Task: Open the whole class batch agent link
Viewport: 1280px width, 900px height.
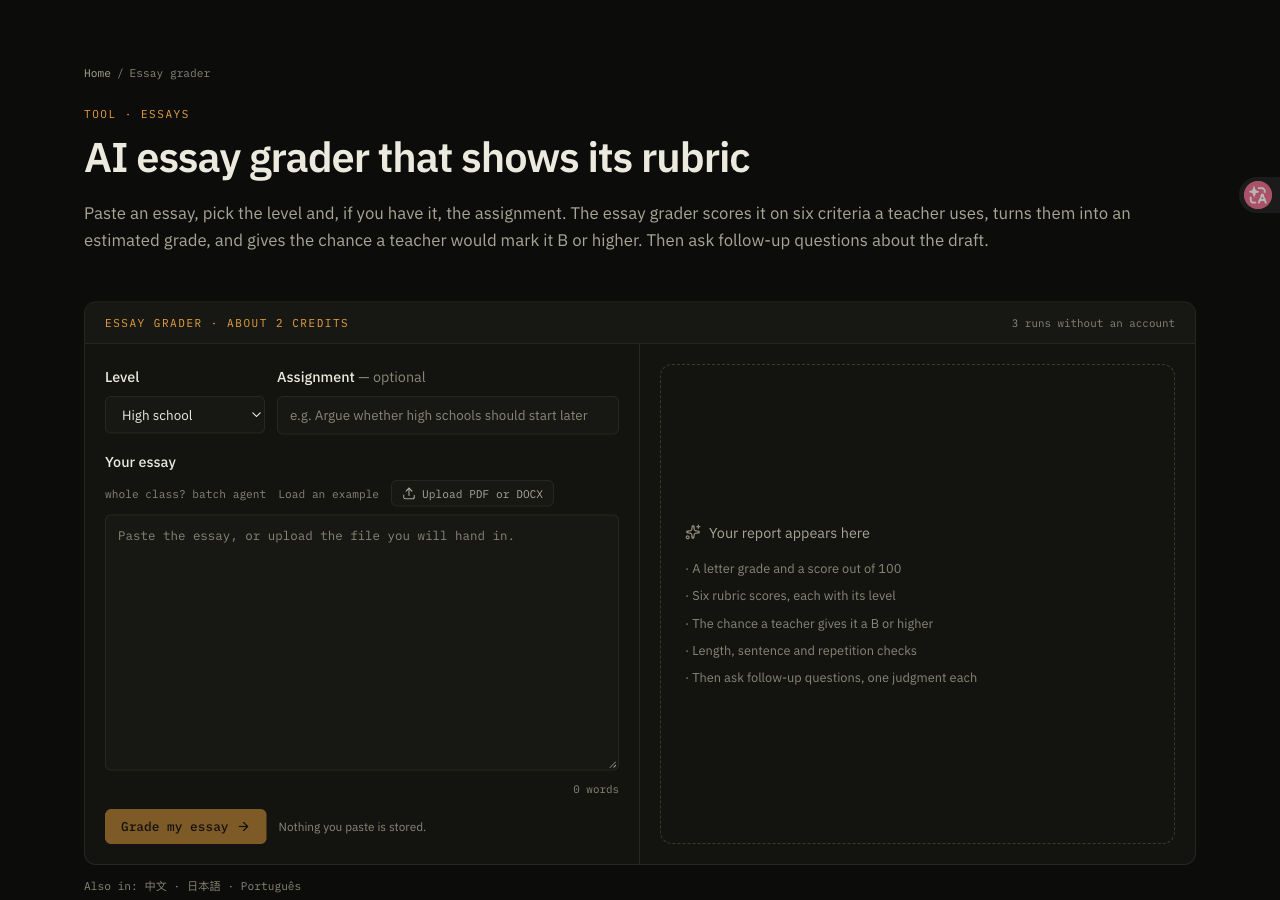Action: coord(185,494)
